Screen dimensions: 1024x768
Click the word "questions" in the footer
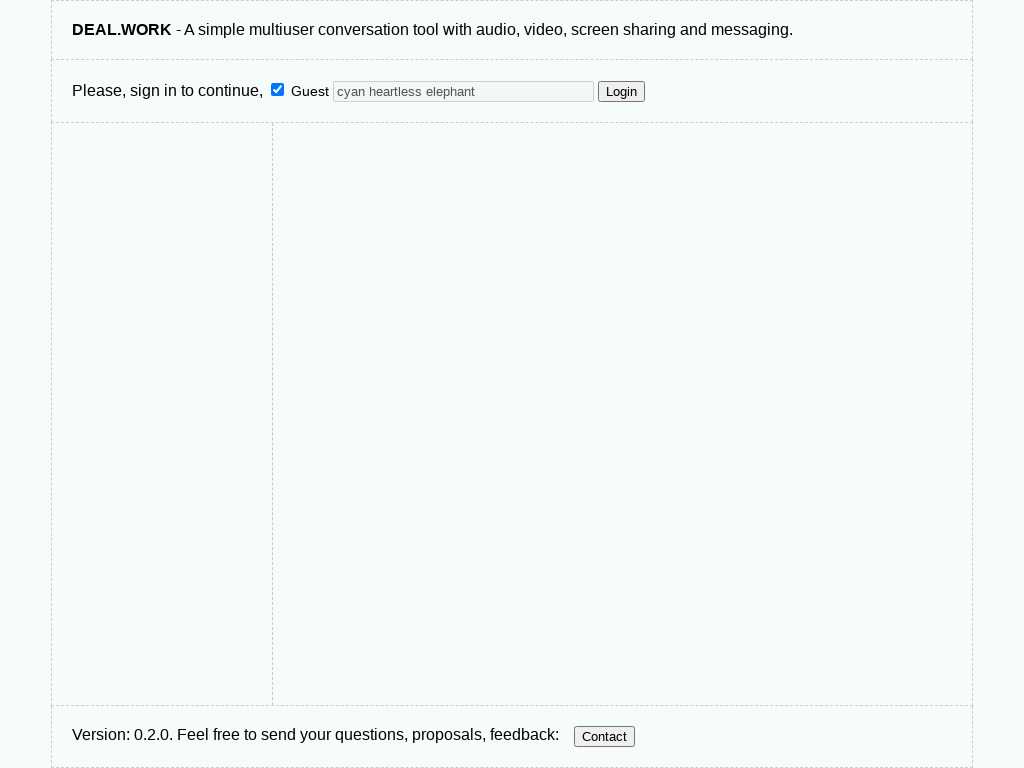[369, 735]
